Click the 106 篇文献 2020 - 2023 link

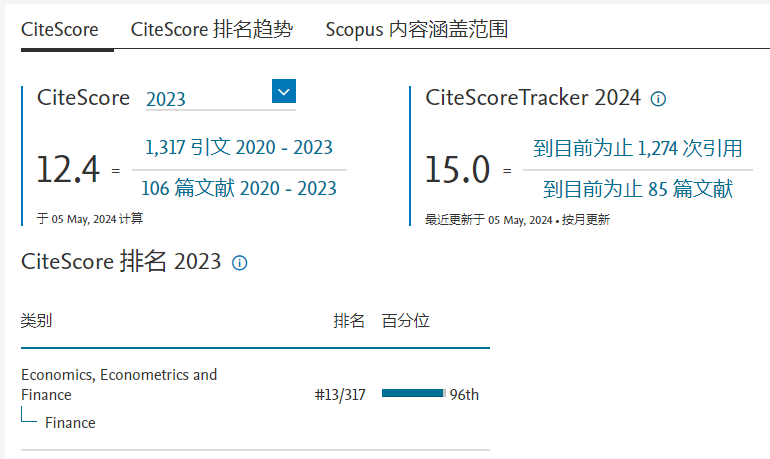point(239,188)
